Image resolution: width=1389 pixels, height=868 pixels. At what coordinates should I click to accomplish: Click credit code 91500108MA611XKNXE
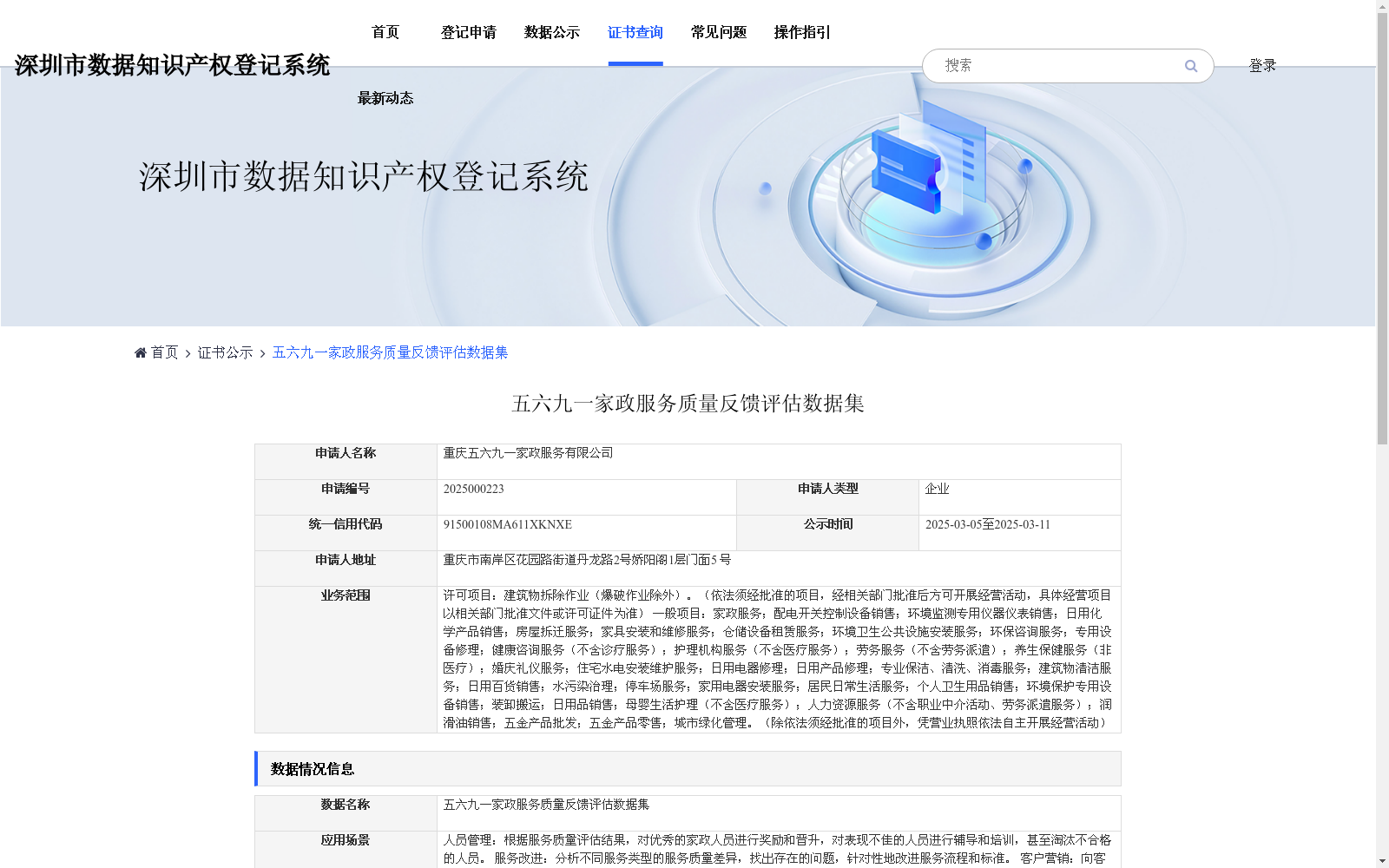507,524
